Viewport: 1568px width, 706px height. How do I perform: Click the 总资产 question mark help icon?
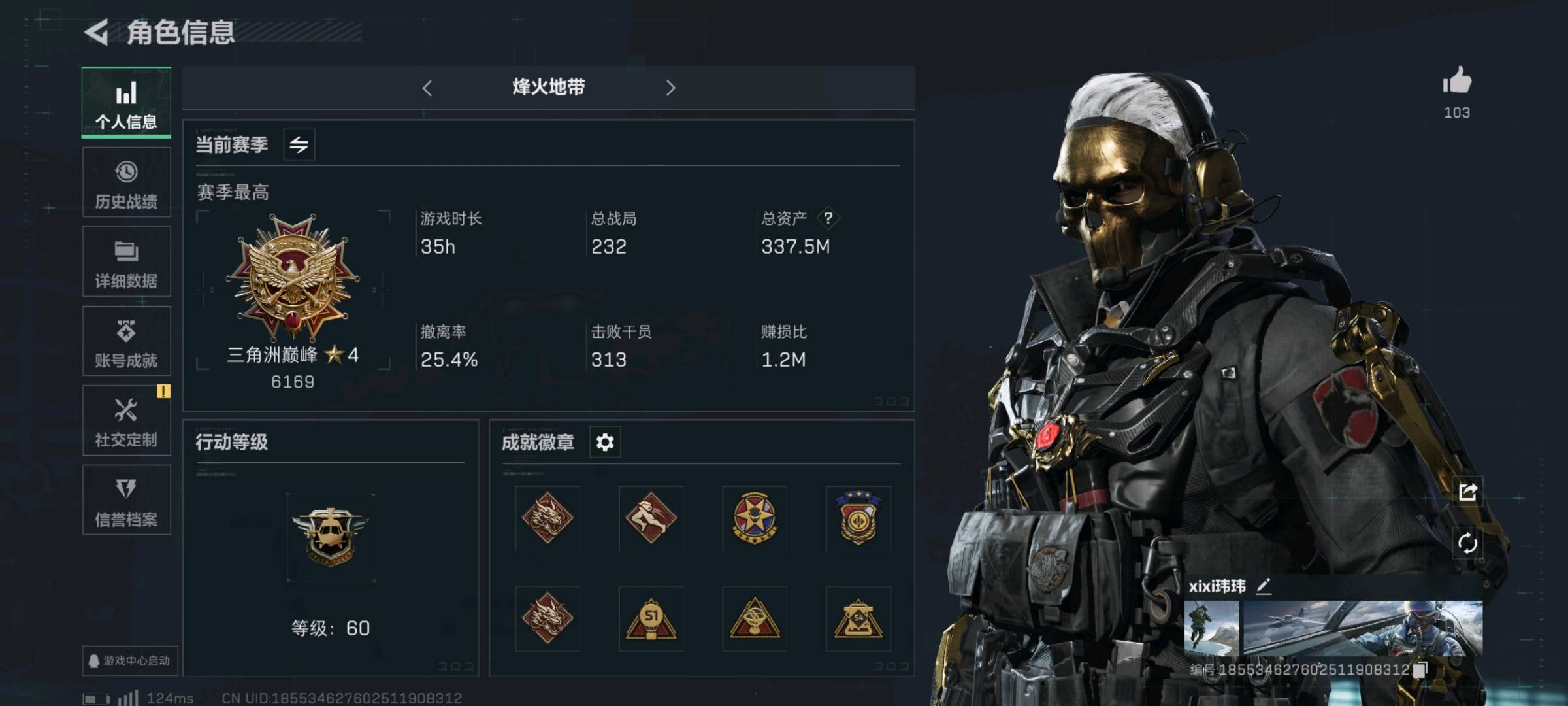(828, 218)
